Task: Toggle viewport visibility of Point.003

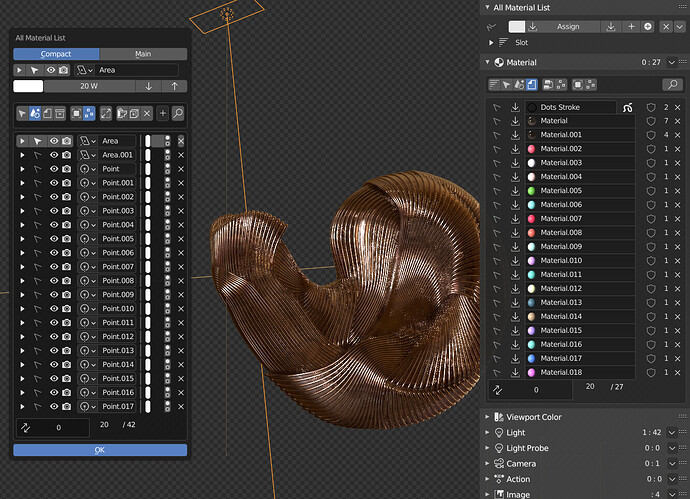Action: pos(54,211)
